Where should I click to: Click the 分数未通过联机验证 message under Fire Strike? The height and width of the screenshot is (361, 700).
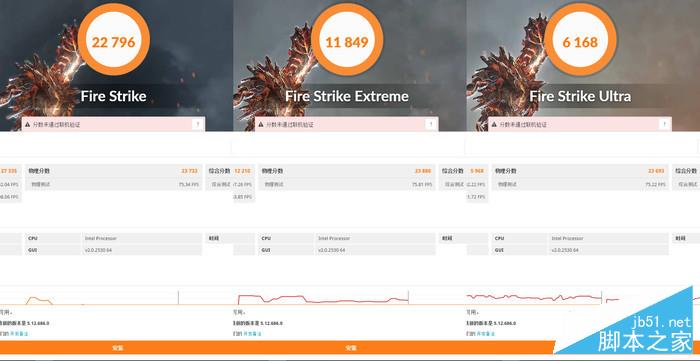[56, 125]
